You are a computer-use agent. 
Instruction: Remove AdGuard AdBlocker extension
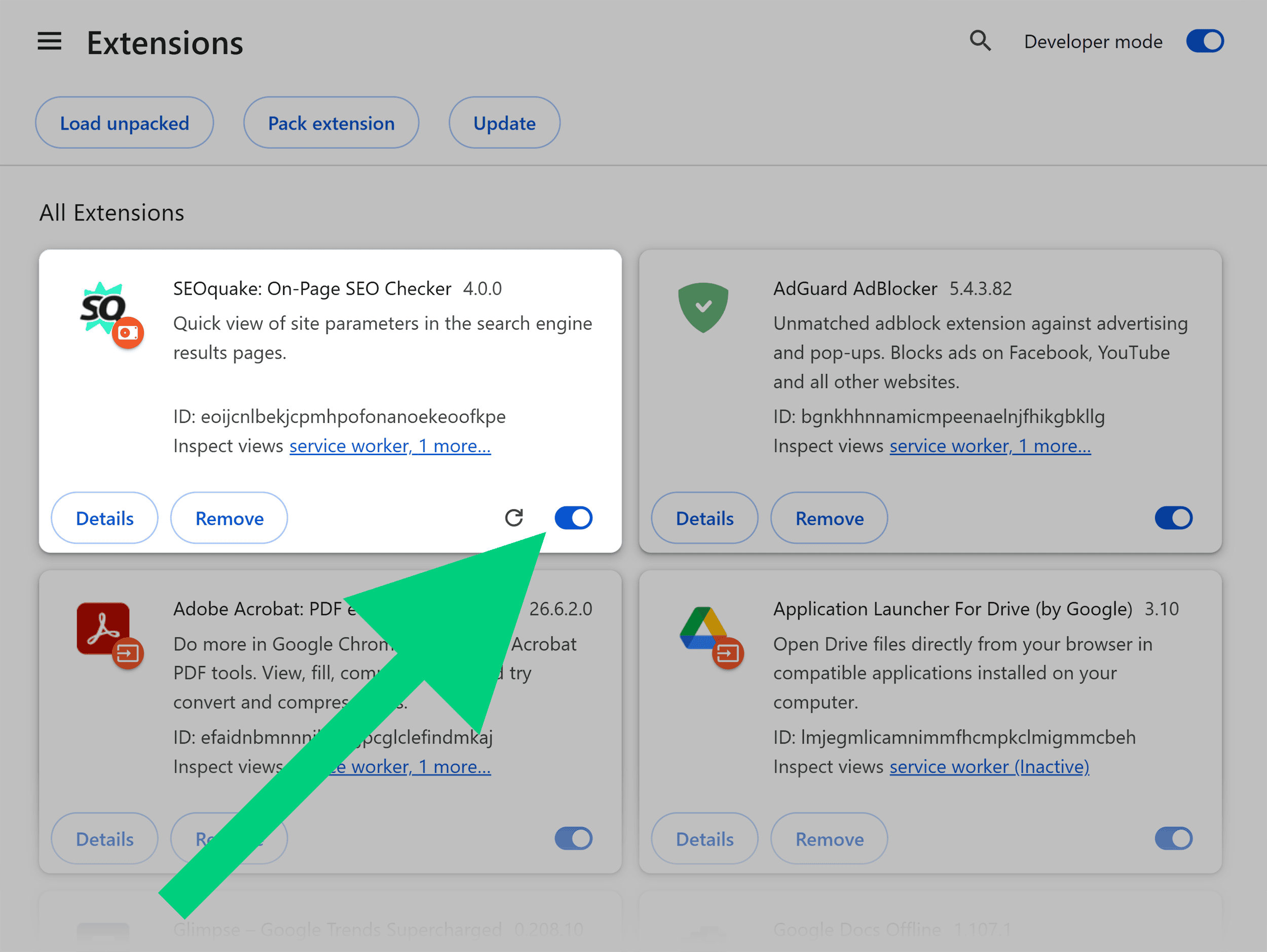tap(830, 518)
